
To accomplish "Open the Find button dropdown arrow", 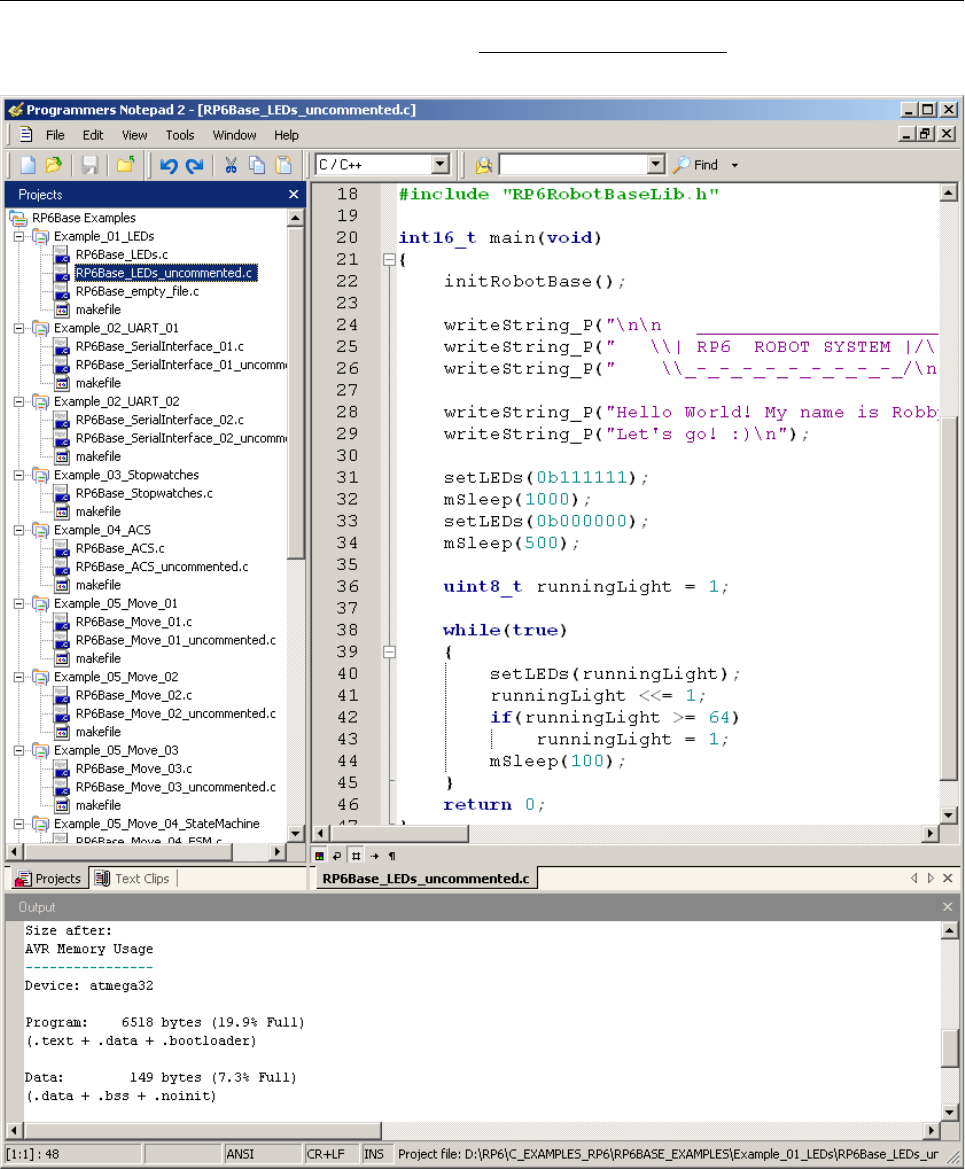I will [735, 166].
